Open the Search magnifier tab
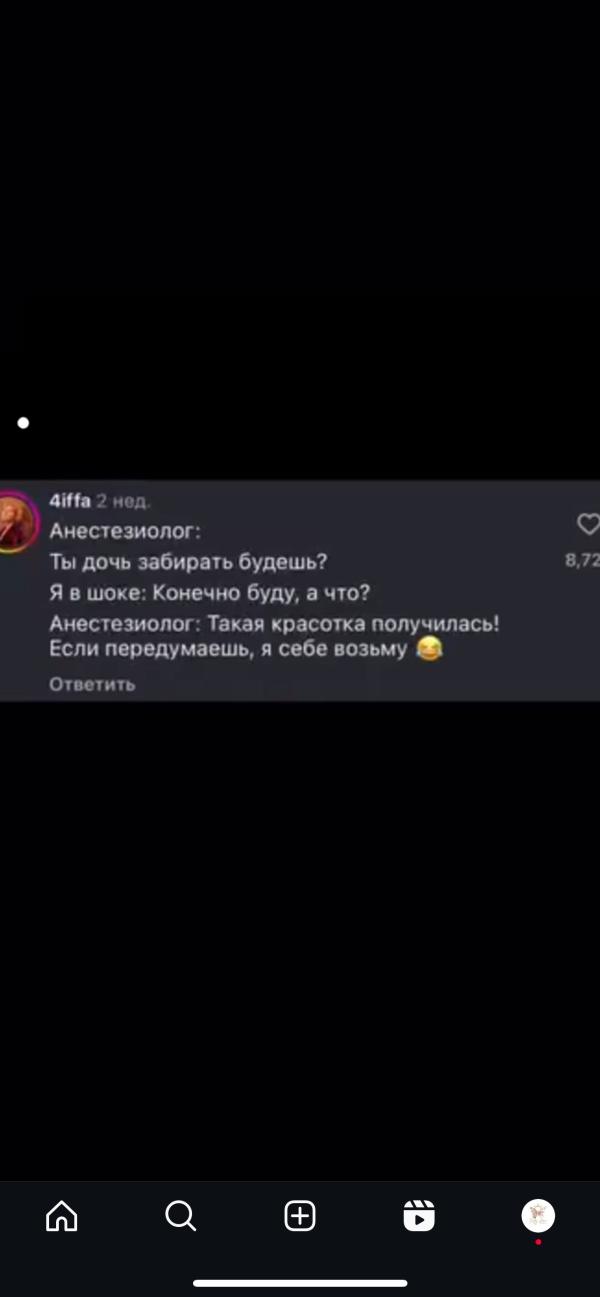This screenshot has width=600, height=1297. point(181,1216)
